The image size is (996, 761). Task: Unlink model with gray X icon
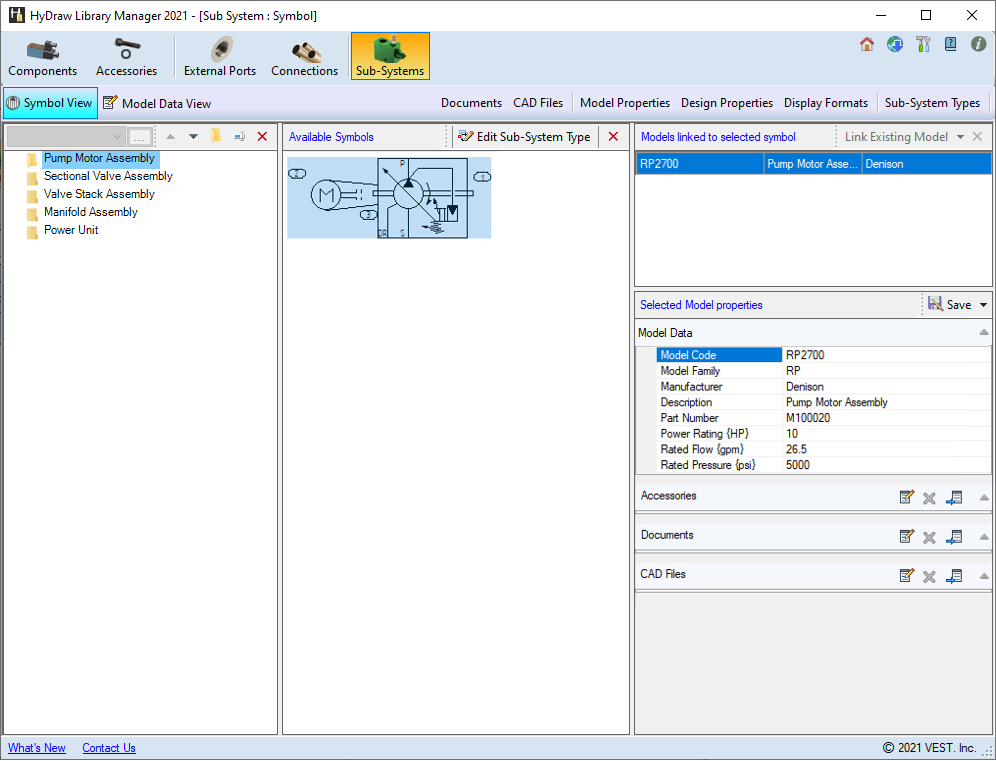(978, 137)
